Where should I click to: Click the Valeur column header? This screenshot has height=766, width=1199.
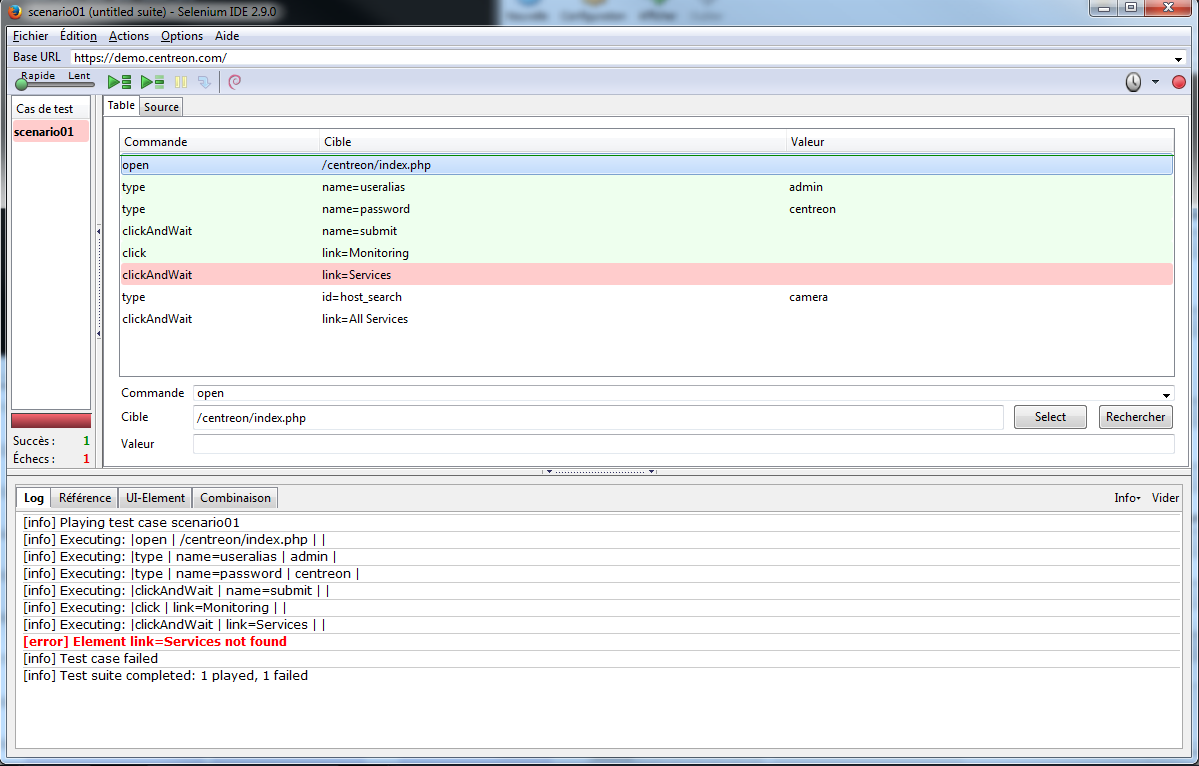(980, 141)
